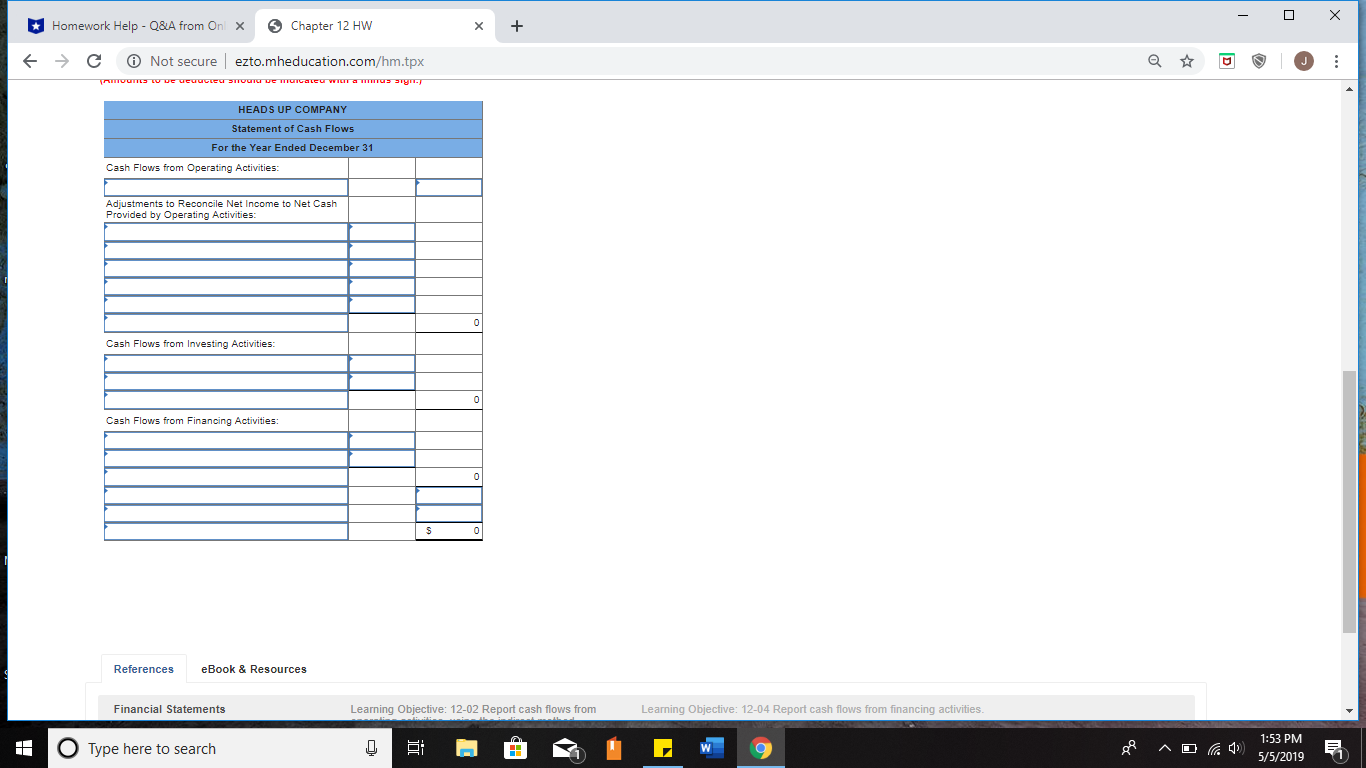This screenshot has width=1366, height=768.
Task: Click the Chrome taskbar icon
Action: coord(761,748)
